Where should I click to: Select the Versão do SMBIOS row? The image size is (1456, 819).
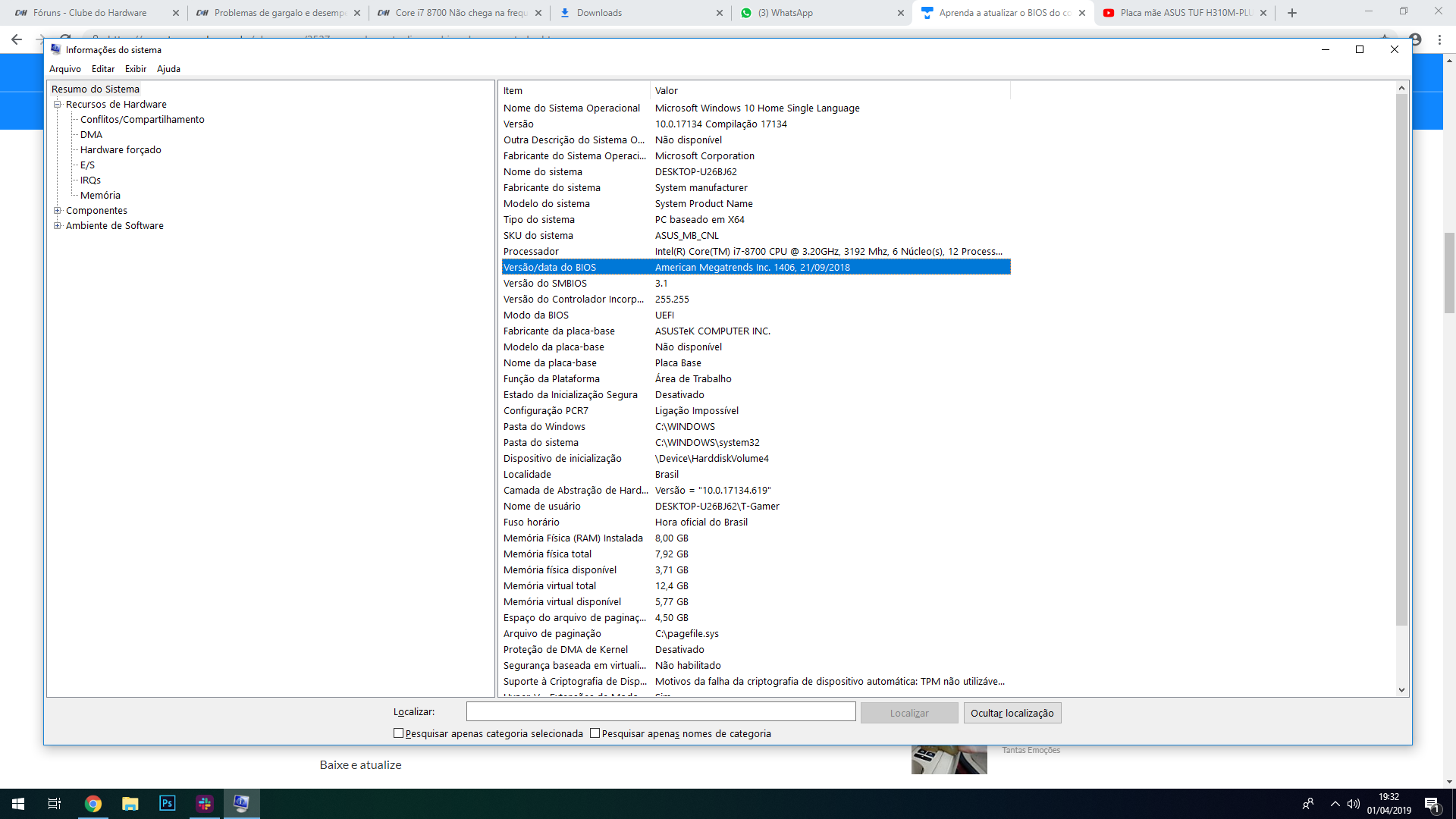tap(756, 284)
